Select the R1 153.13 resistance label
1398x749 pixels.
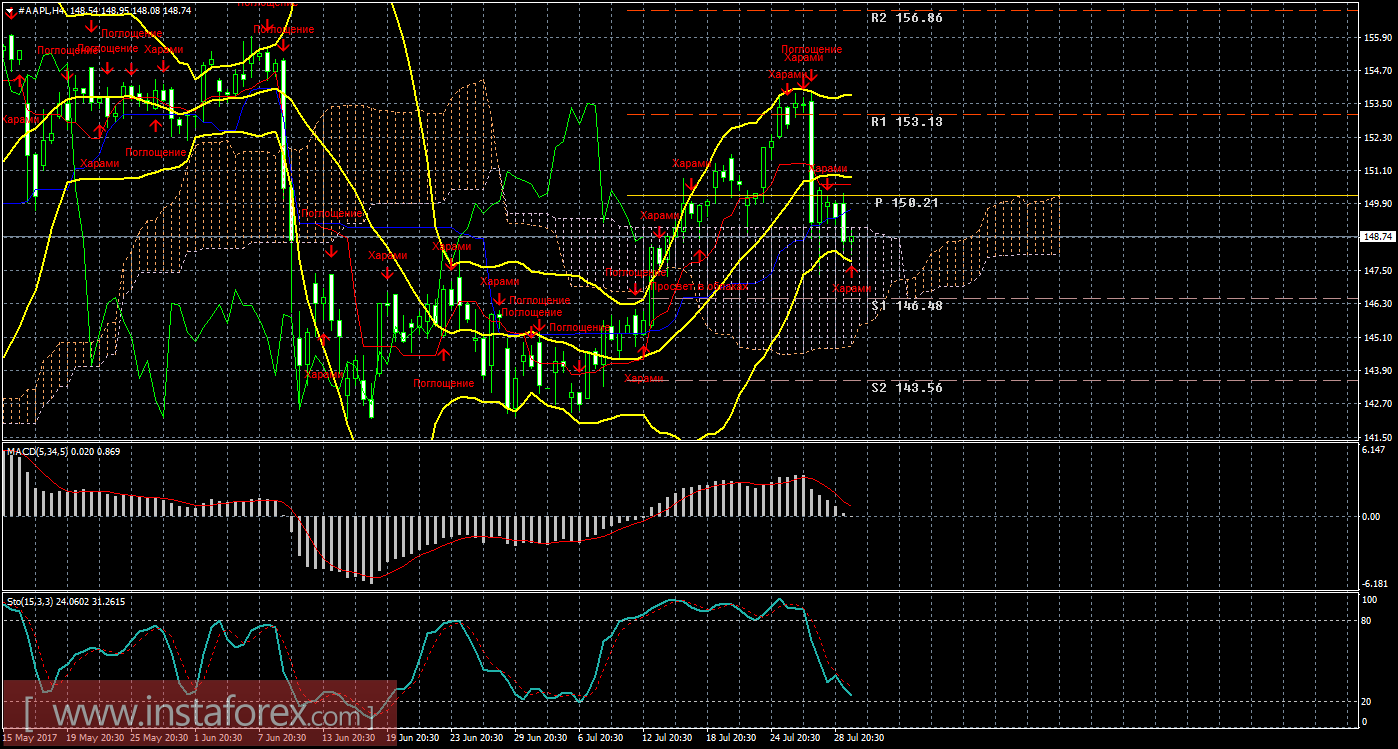[x=906, y=121]
